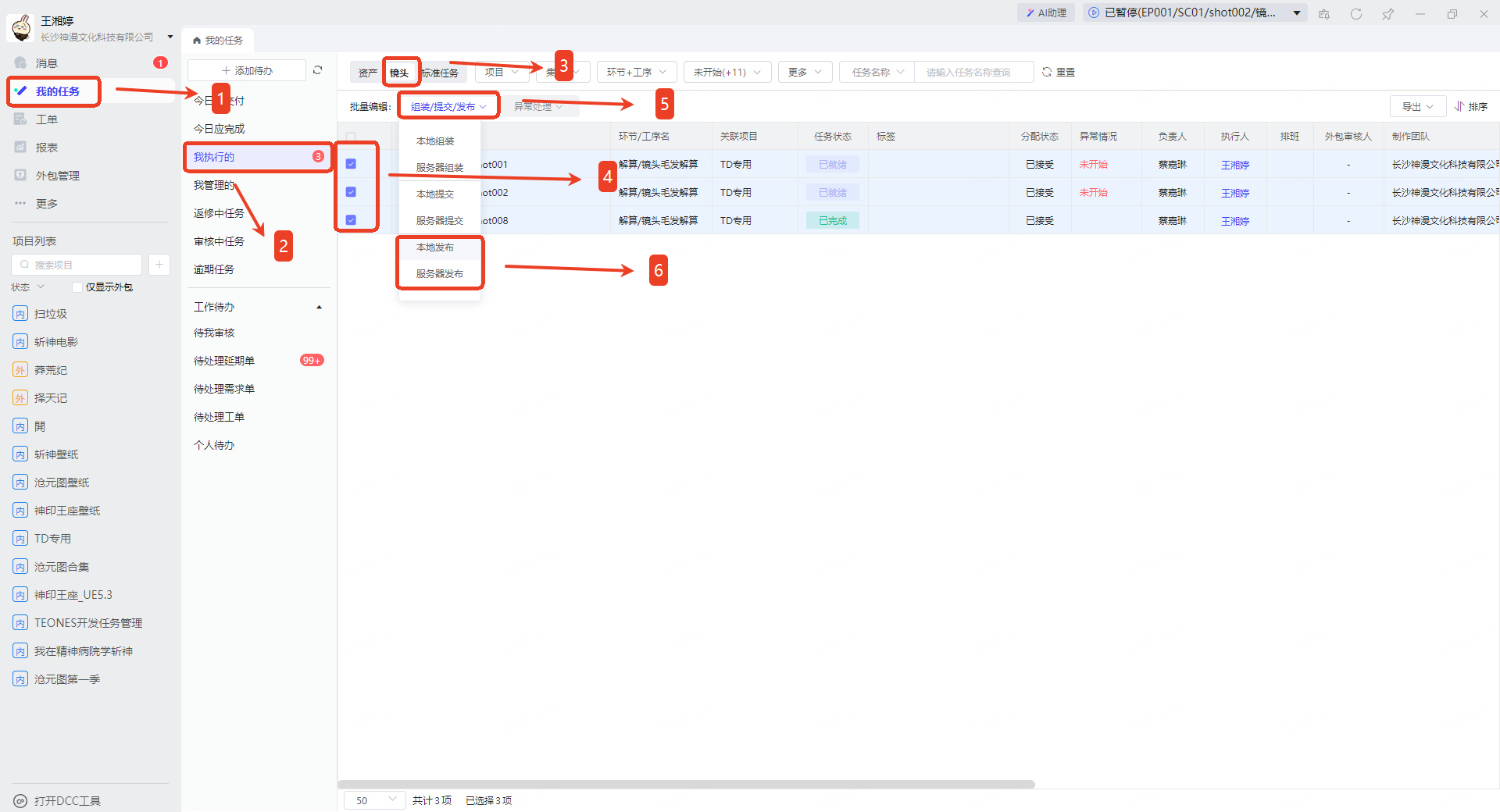Viewport: 1500px width, 812px height.
Task: Click the 请输入任务名称查询 search field
Action: (973, 72)
